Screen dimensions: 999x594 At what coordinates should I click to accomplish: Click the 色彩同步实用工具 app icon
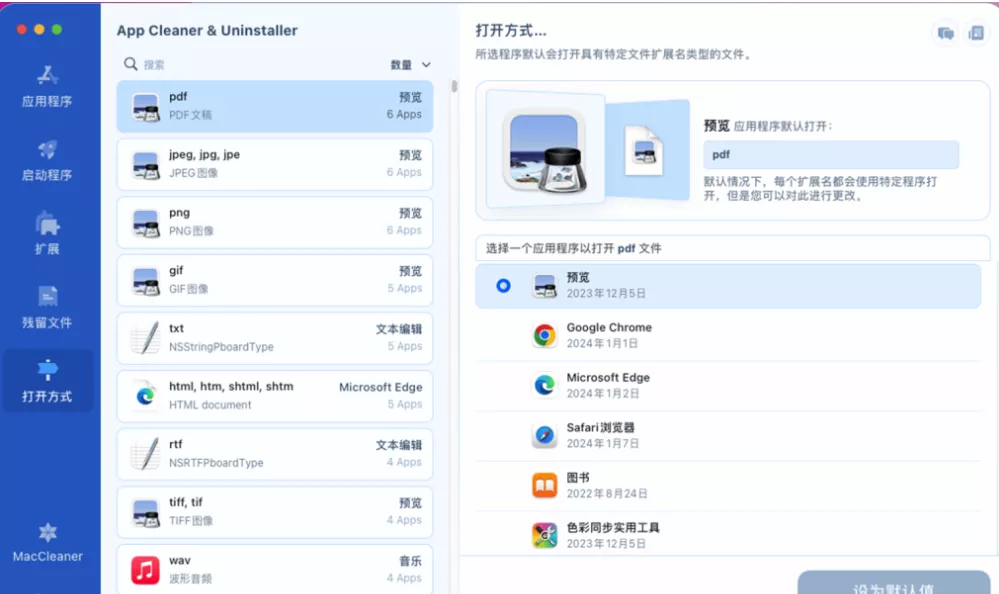[545, 535]
